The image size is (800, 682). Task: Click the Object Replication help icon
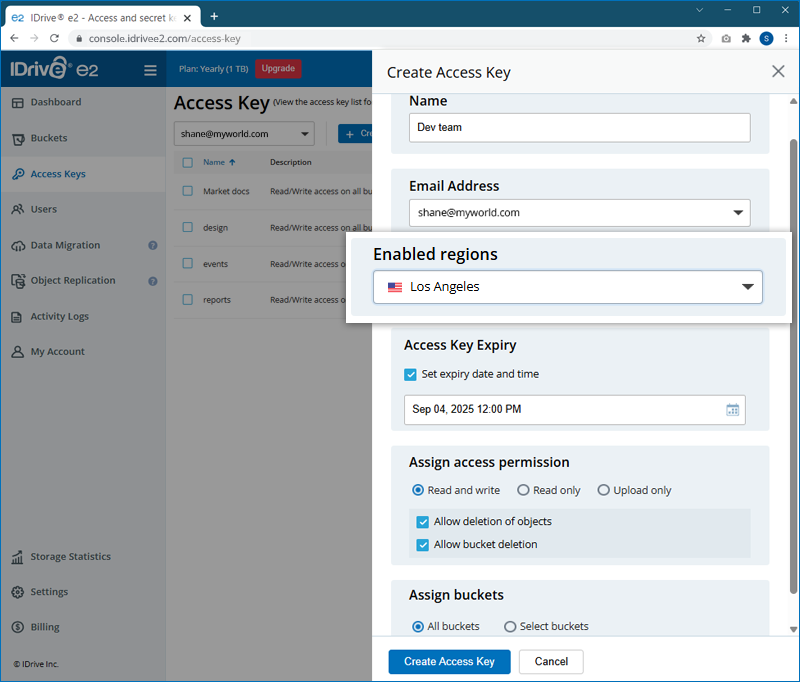[153, 281]
